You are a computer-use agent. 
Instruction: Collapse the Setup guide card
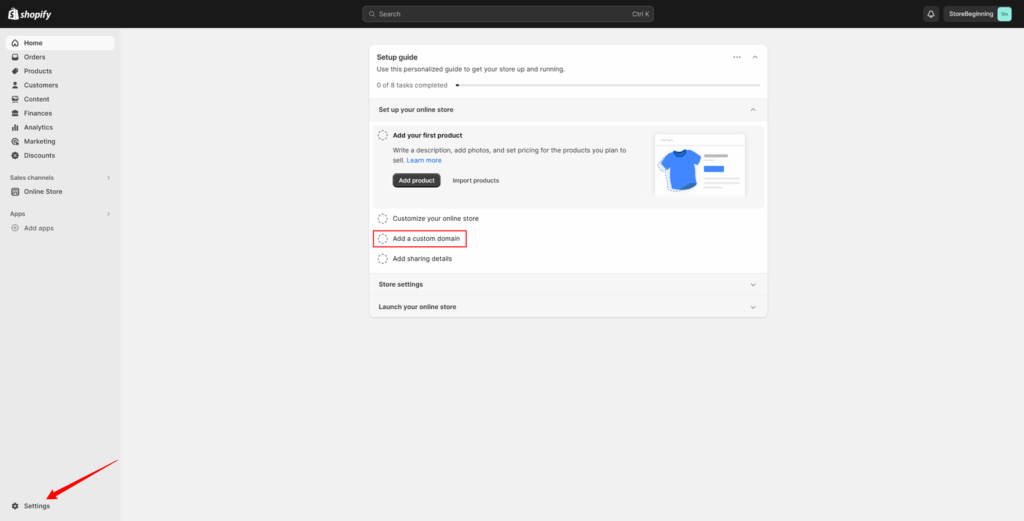pyautogui.click(x=755, y=57)
